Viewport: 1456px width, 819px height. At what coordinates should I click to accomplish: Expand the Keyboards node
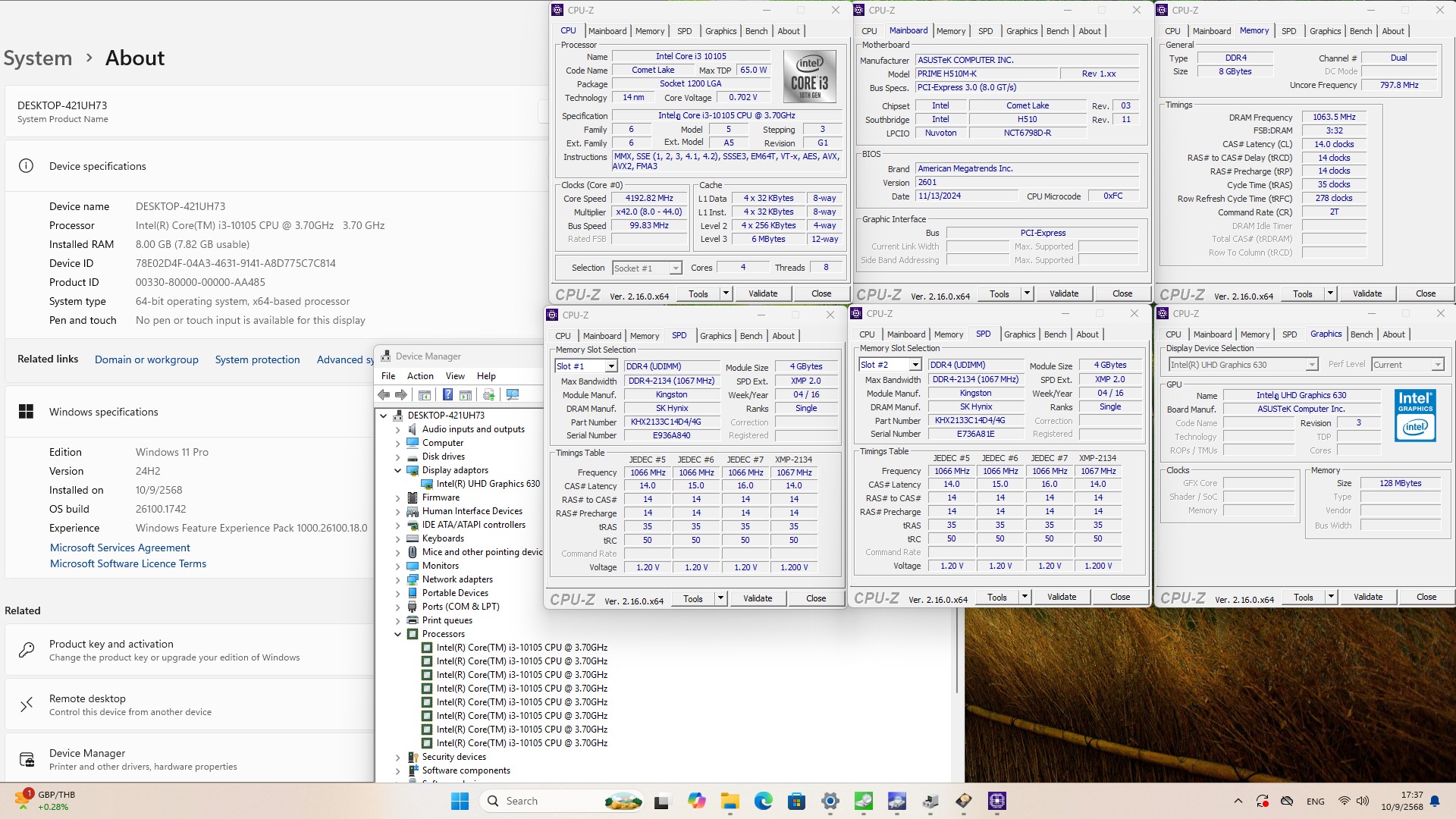[x=397, y=538]
